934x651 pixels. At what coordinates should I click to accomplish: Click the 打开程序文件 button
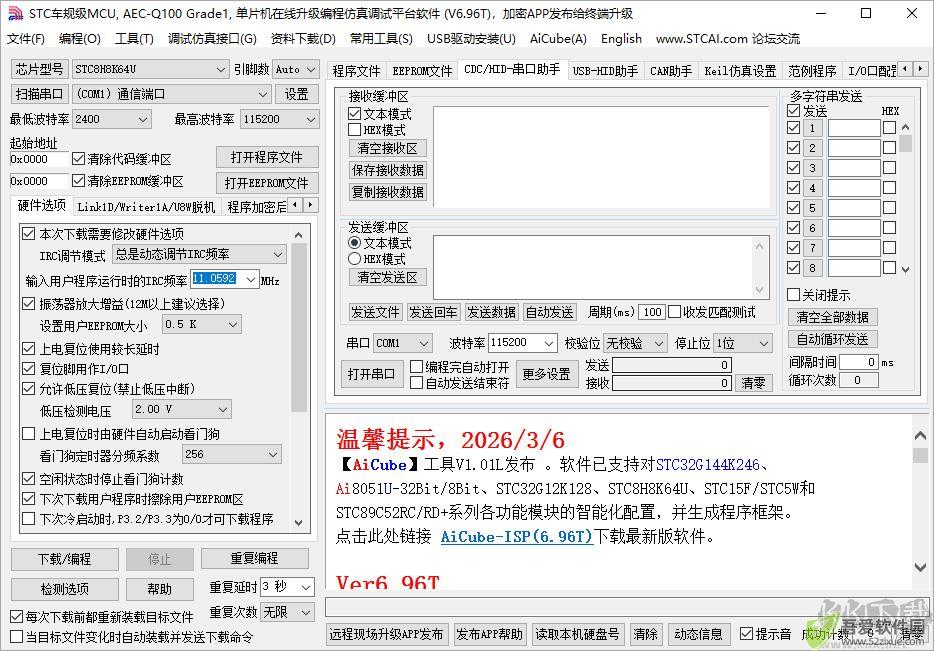[267, 157]
